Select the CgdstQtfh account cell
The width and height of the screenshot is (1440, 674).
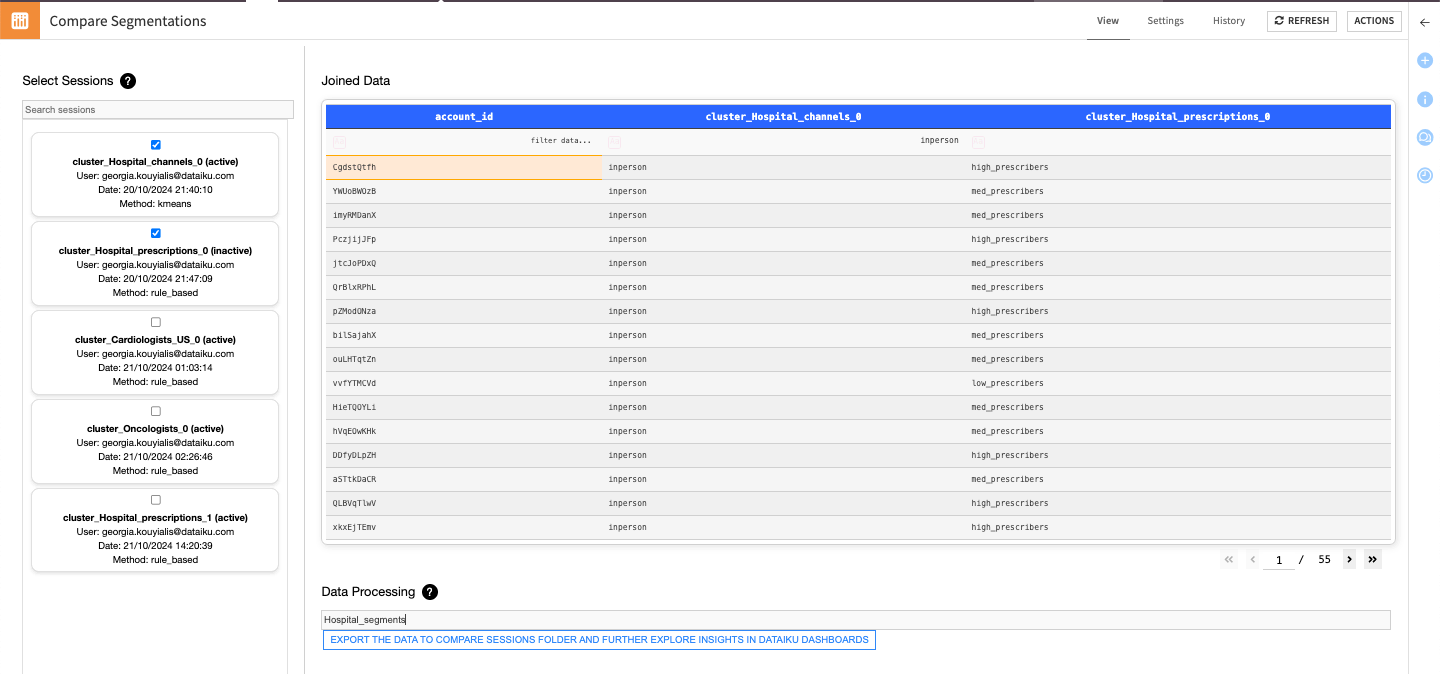[464, 168]
